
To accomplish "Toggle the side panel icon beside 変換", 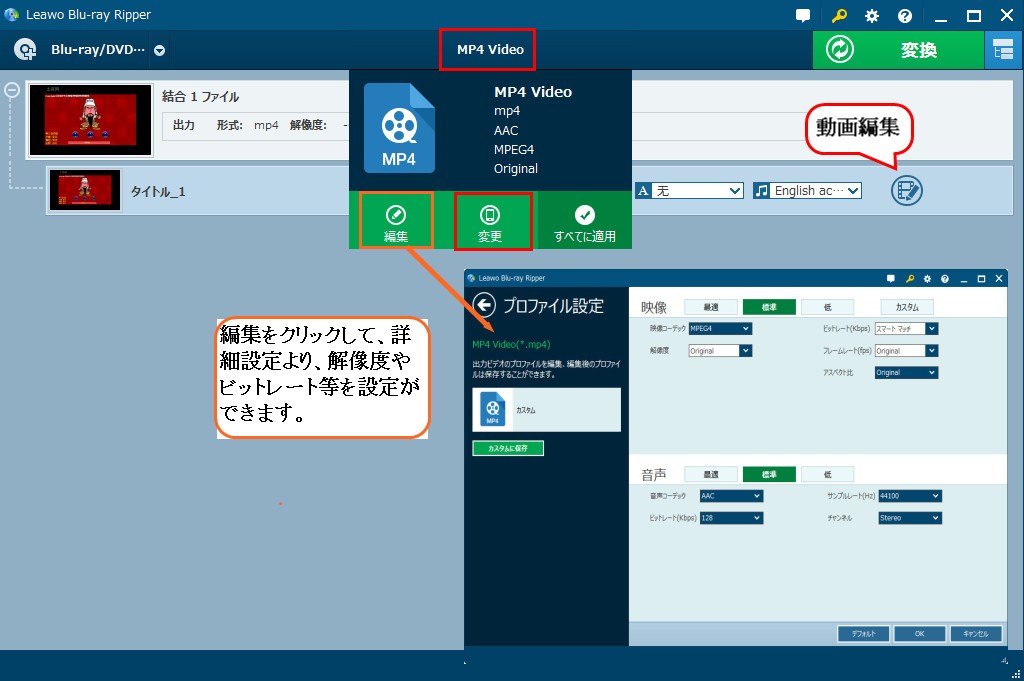I will [x=1003, y=50].
